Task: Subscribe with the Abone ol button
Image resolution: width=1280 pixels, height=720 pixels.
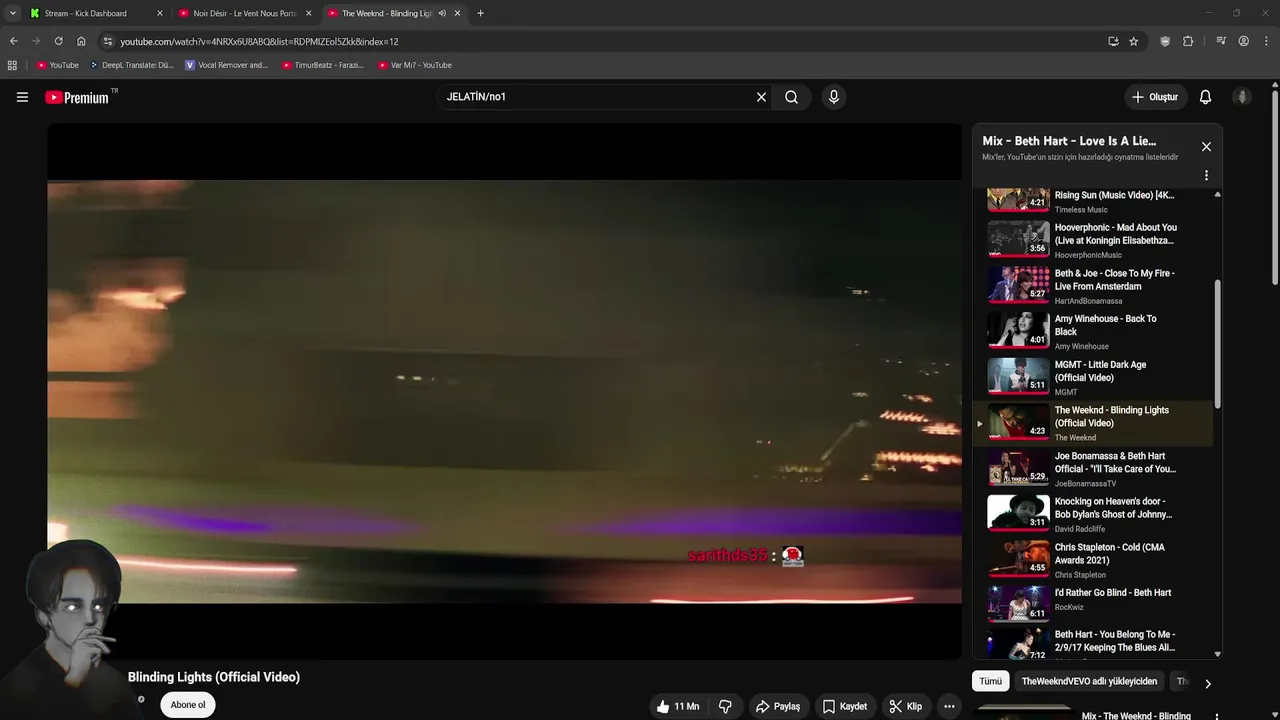Action: 188,705
